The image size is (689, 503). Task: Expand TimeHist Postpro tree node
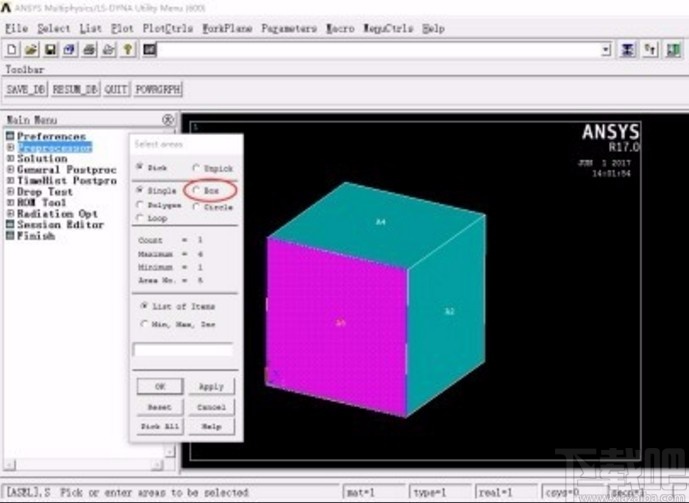coord(11,180)
